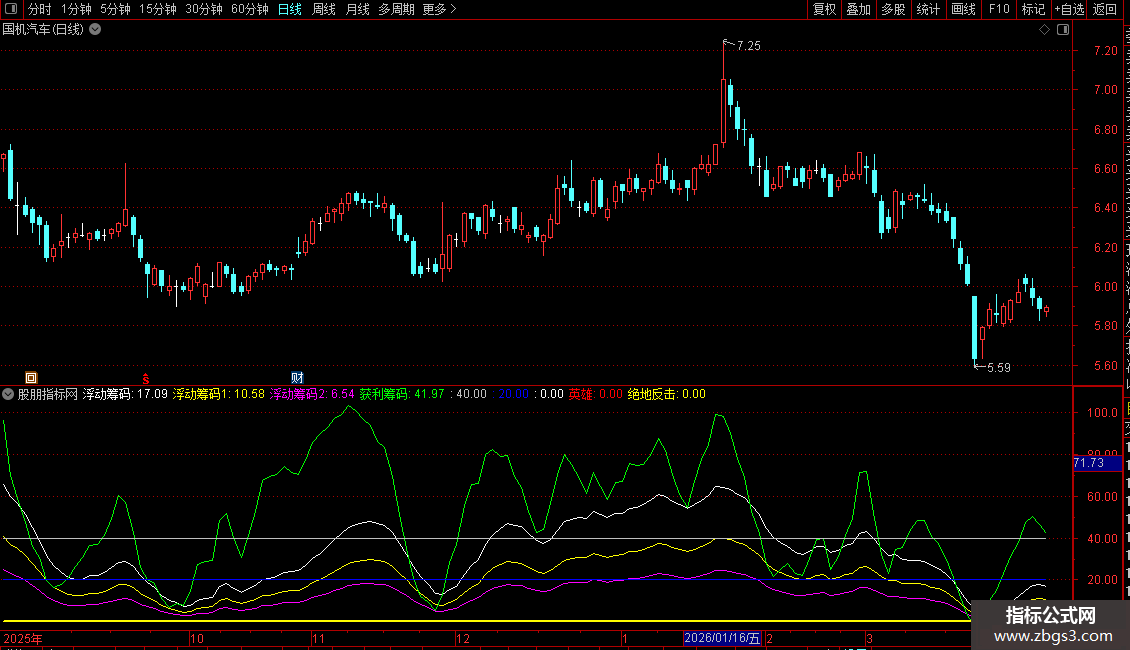Screen dimensions: 1130x650
Task: Switch to the 分时 chart tab
Action: 39,10
